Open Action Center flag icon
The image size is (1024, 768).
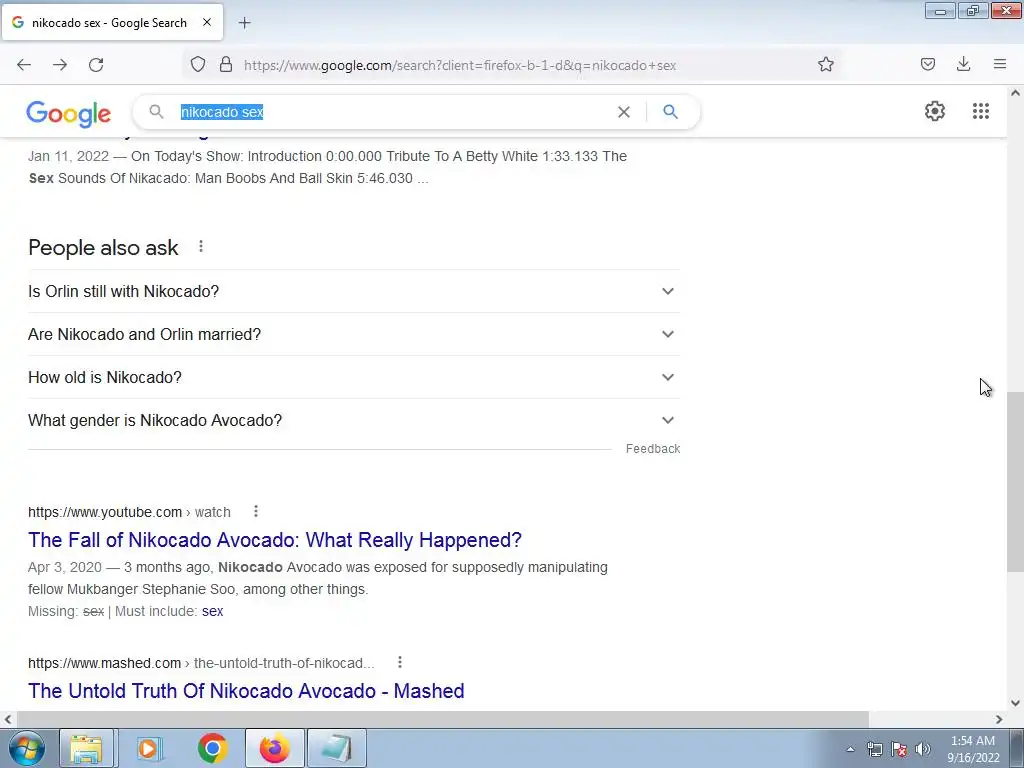pyautogui.click(x=899, y=749)
